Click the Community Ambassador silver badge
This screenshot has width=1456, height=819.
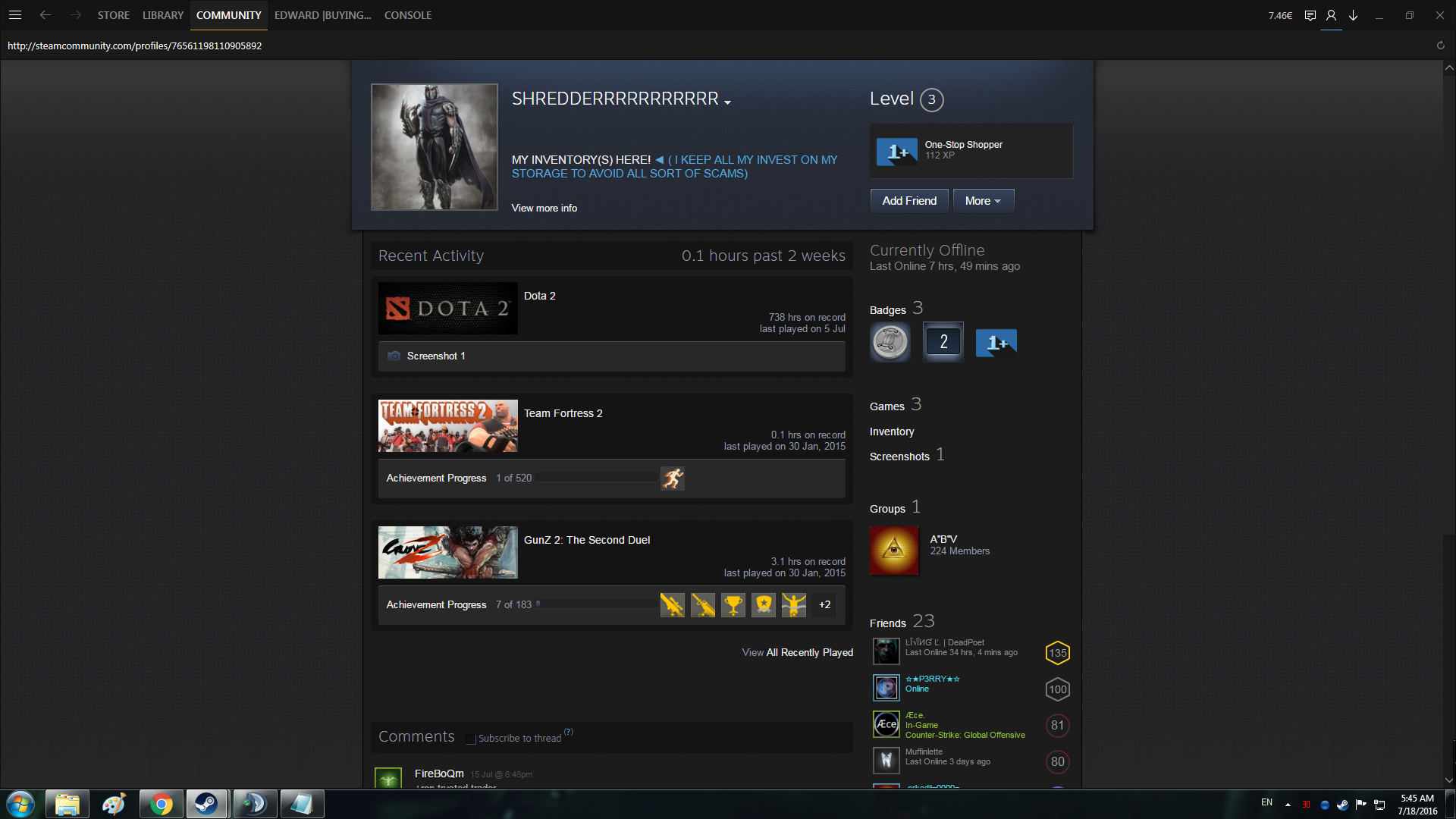(x=890, y=342)
